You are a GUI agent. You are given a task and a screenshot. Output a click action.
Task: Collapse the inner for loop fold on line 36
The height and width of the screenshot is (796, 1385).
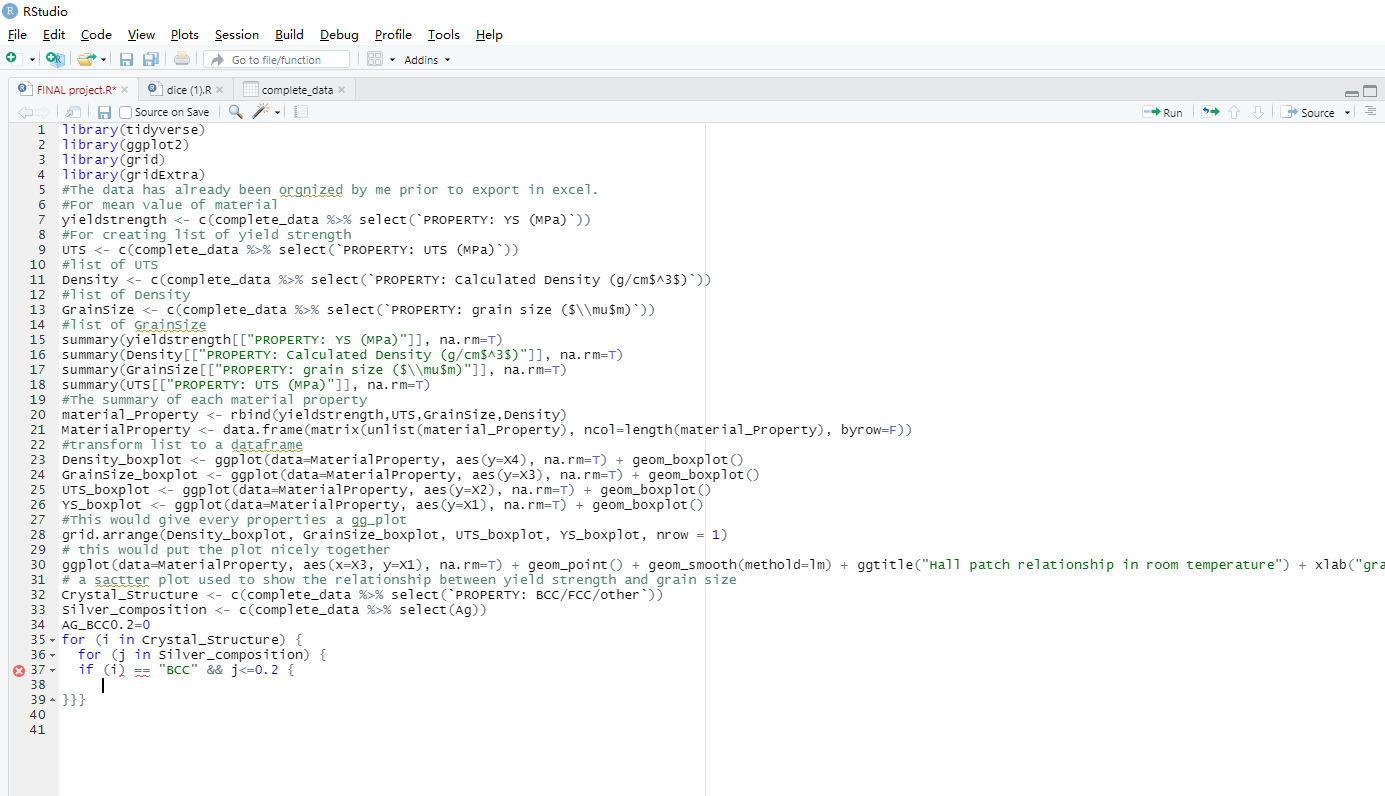click(x=52, y=655)
